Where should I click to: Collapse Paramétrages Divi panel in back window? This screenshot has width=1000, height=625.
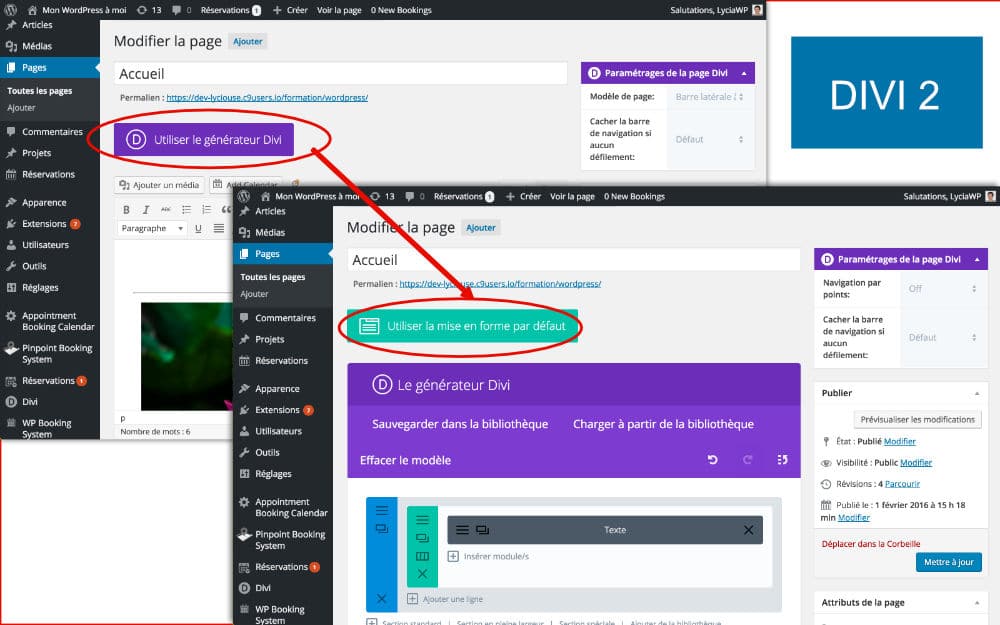(x=744, y=73)
